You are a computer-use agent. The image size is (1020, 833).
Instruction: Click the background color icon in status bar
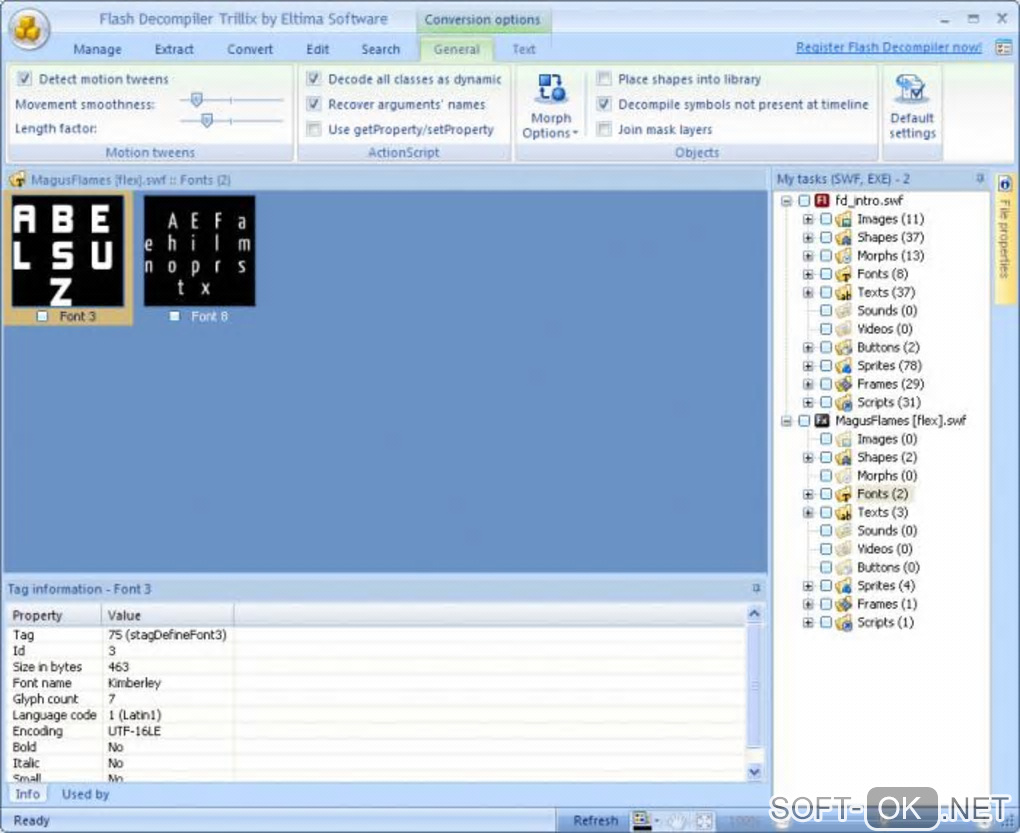tap(644, 821)
